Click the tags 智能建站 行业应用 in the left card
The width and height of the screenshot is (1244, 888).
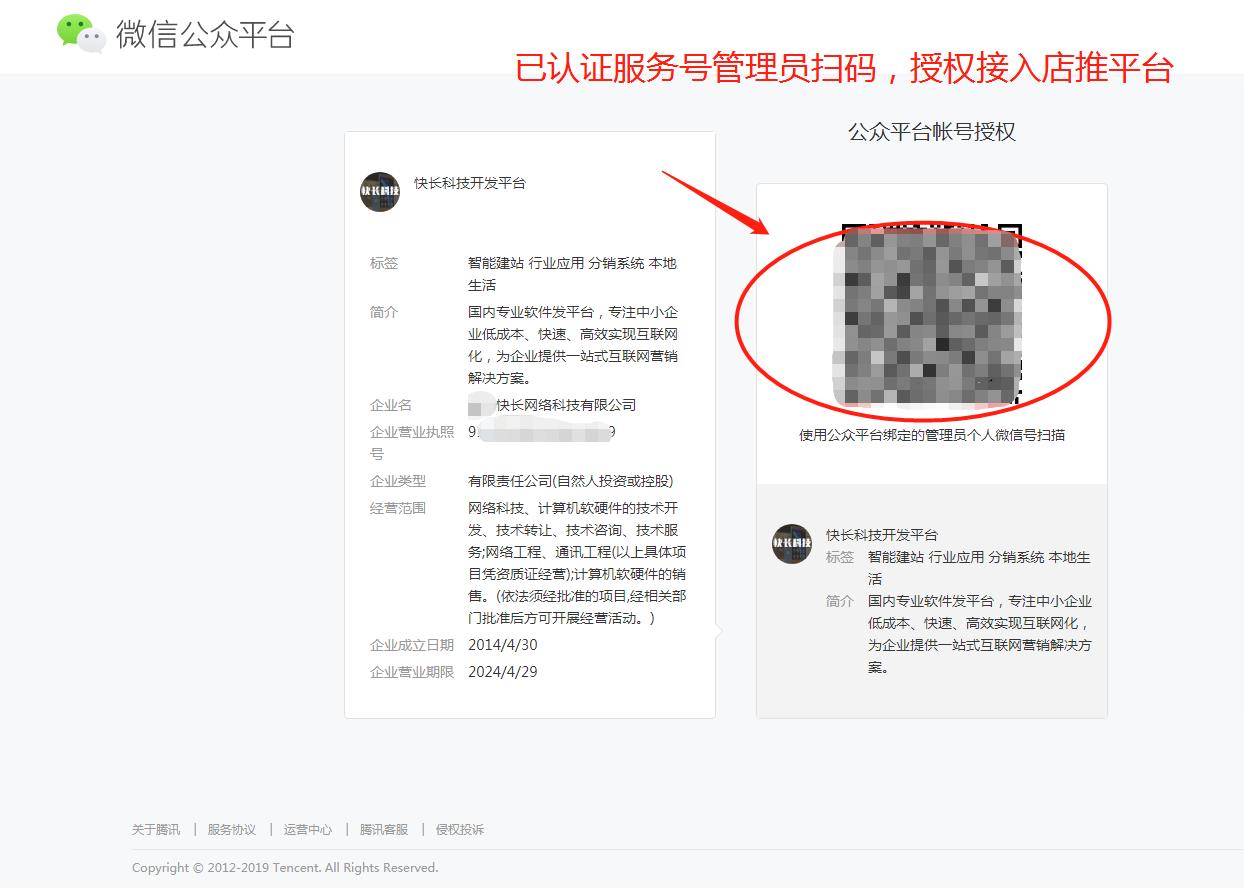(x=526, y=263)
